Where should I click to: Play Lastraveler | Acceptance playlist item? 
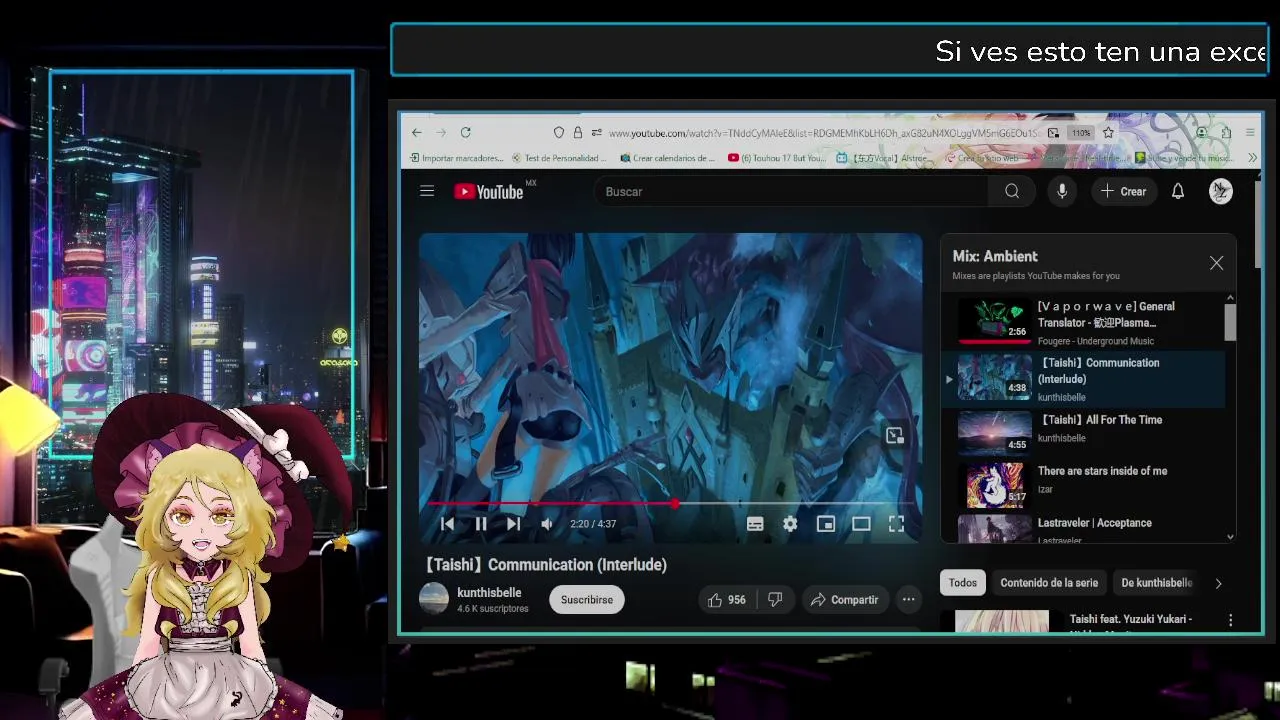(x=1084, y=529)
